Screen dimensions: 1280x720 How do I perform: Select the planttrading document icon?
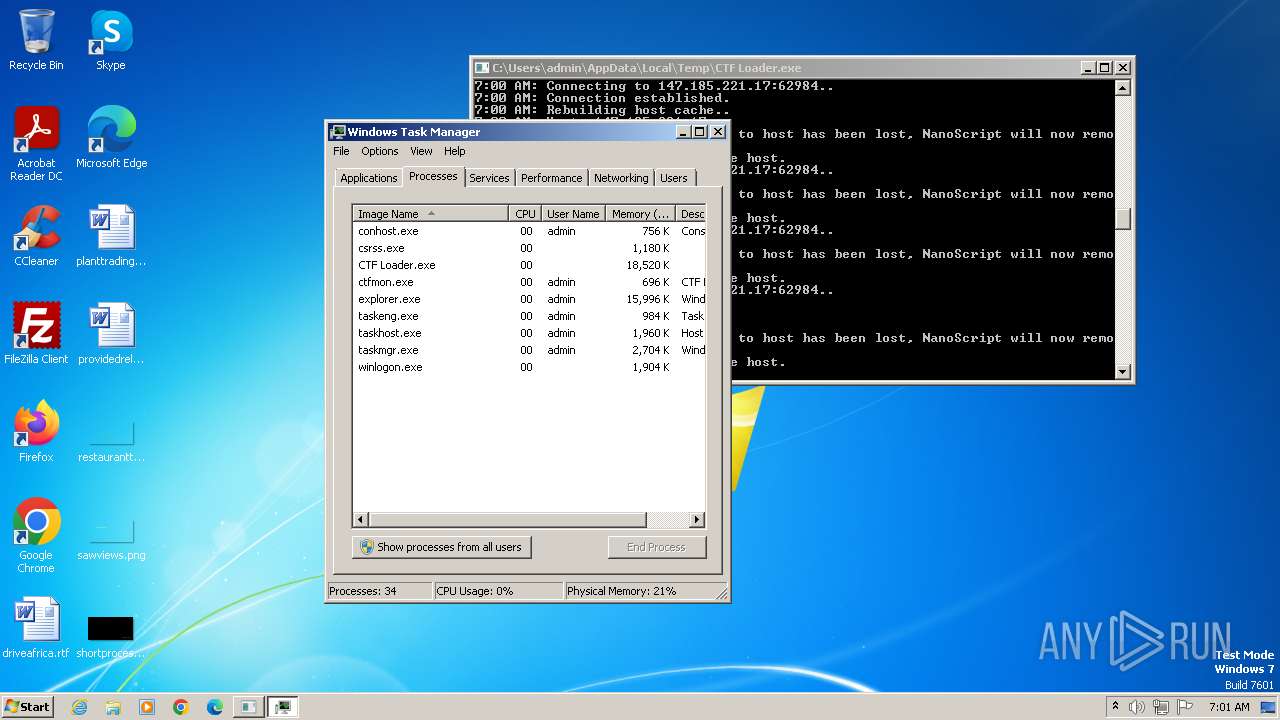tap(111, 236)
